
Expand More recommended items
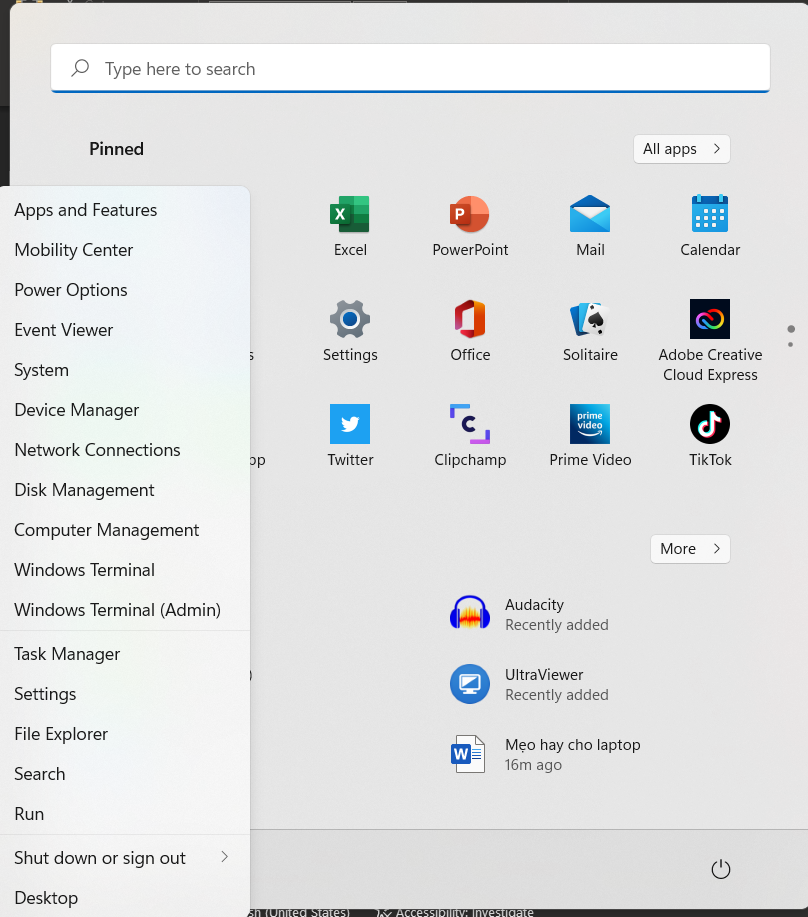coord(689,548)
